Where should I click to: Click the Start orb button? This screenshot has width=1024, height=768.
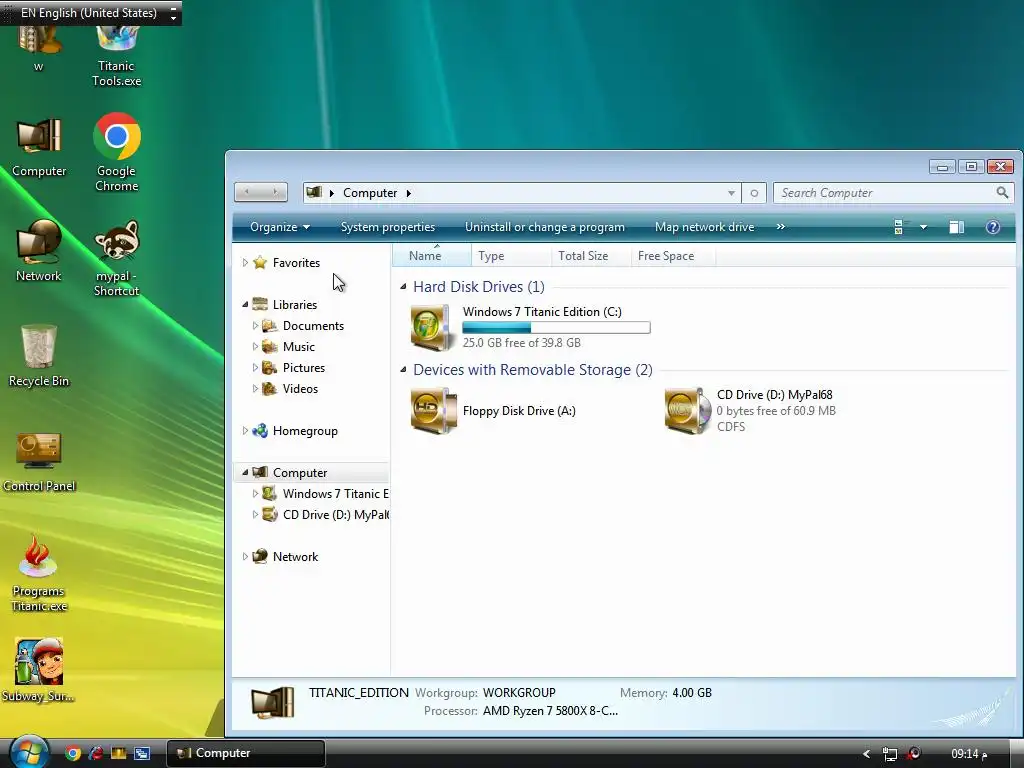click(x=29, y=753)
